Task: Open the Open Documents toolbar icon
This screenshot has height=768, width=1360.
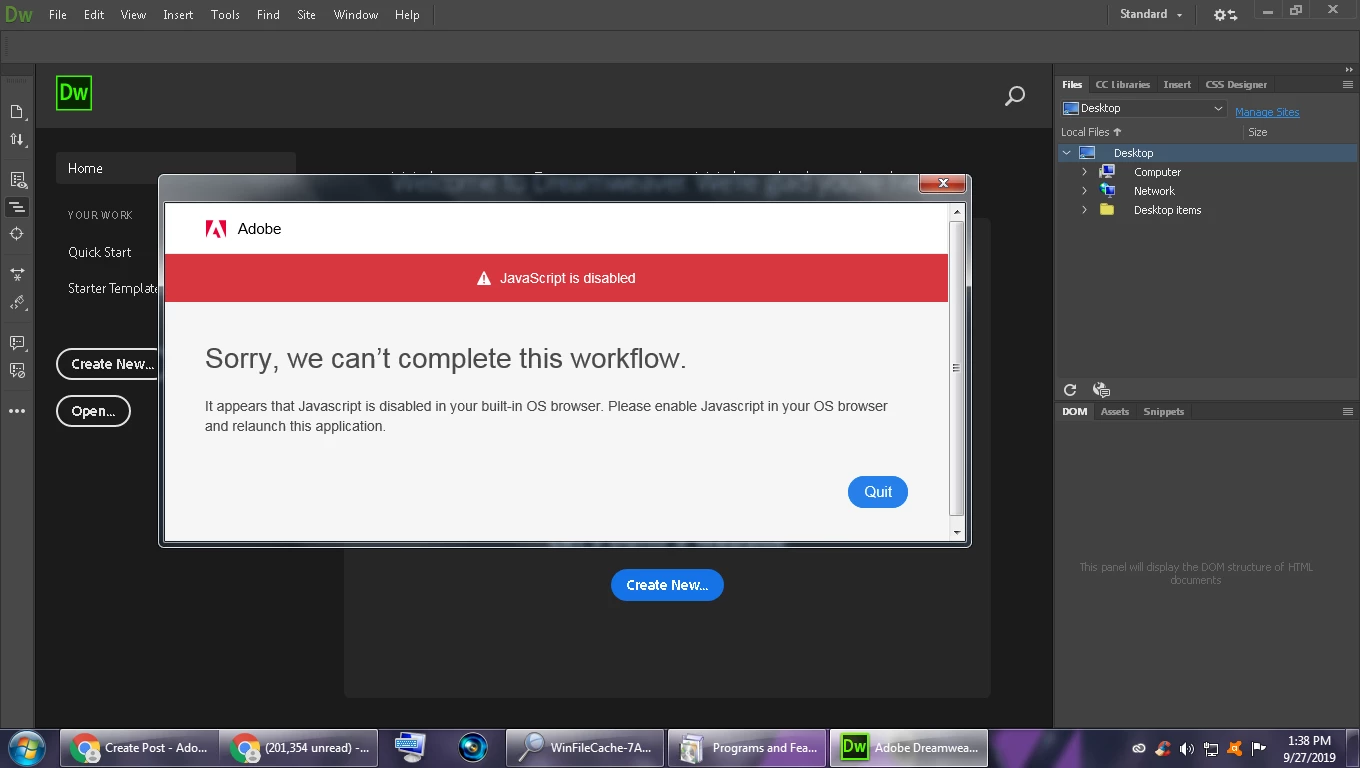Action: (17, 112)
